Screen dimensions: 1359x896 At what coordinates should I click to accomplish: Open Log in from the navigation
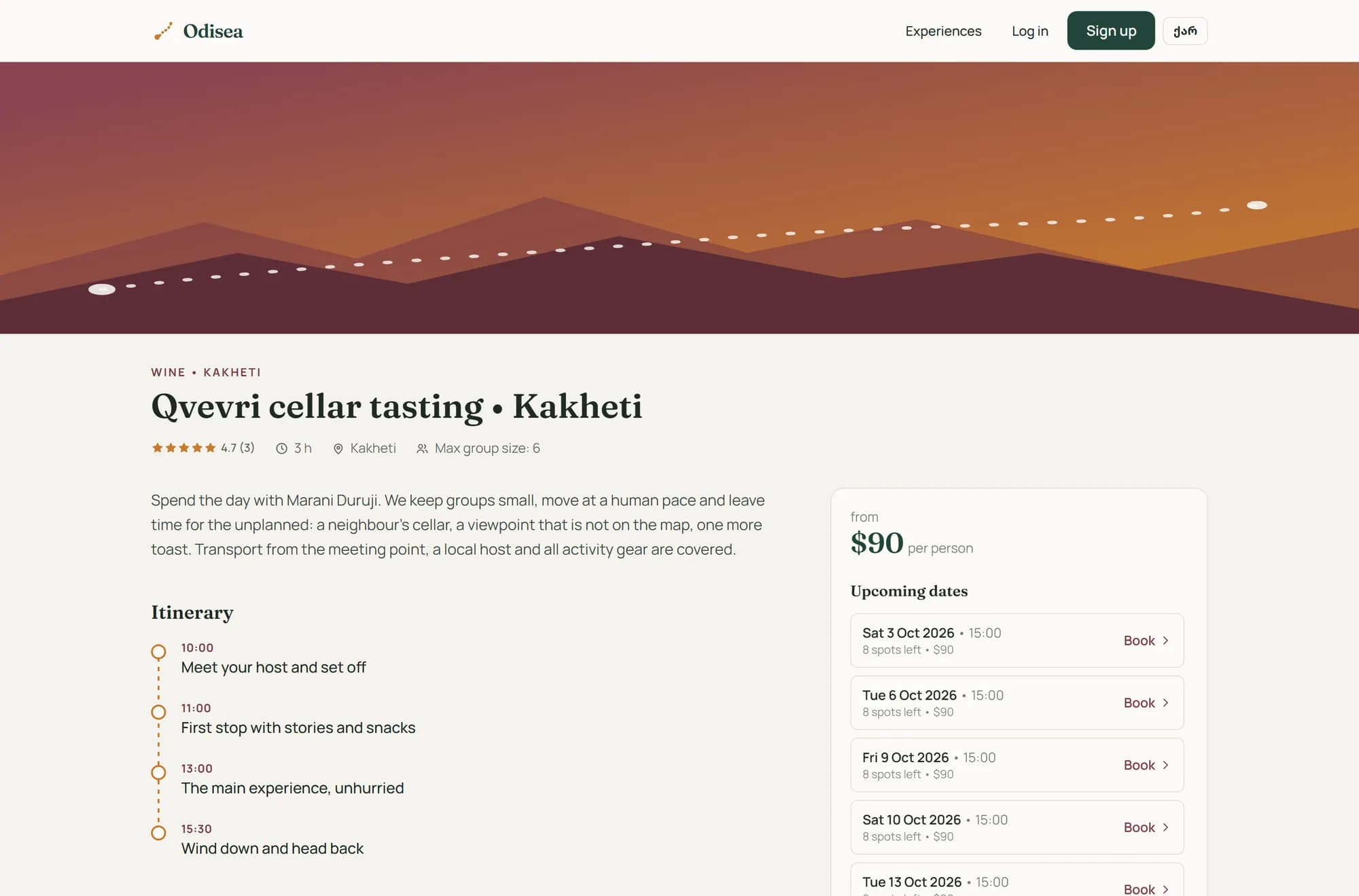click(1029, 31)
